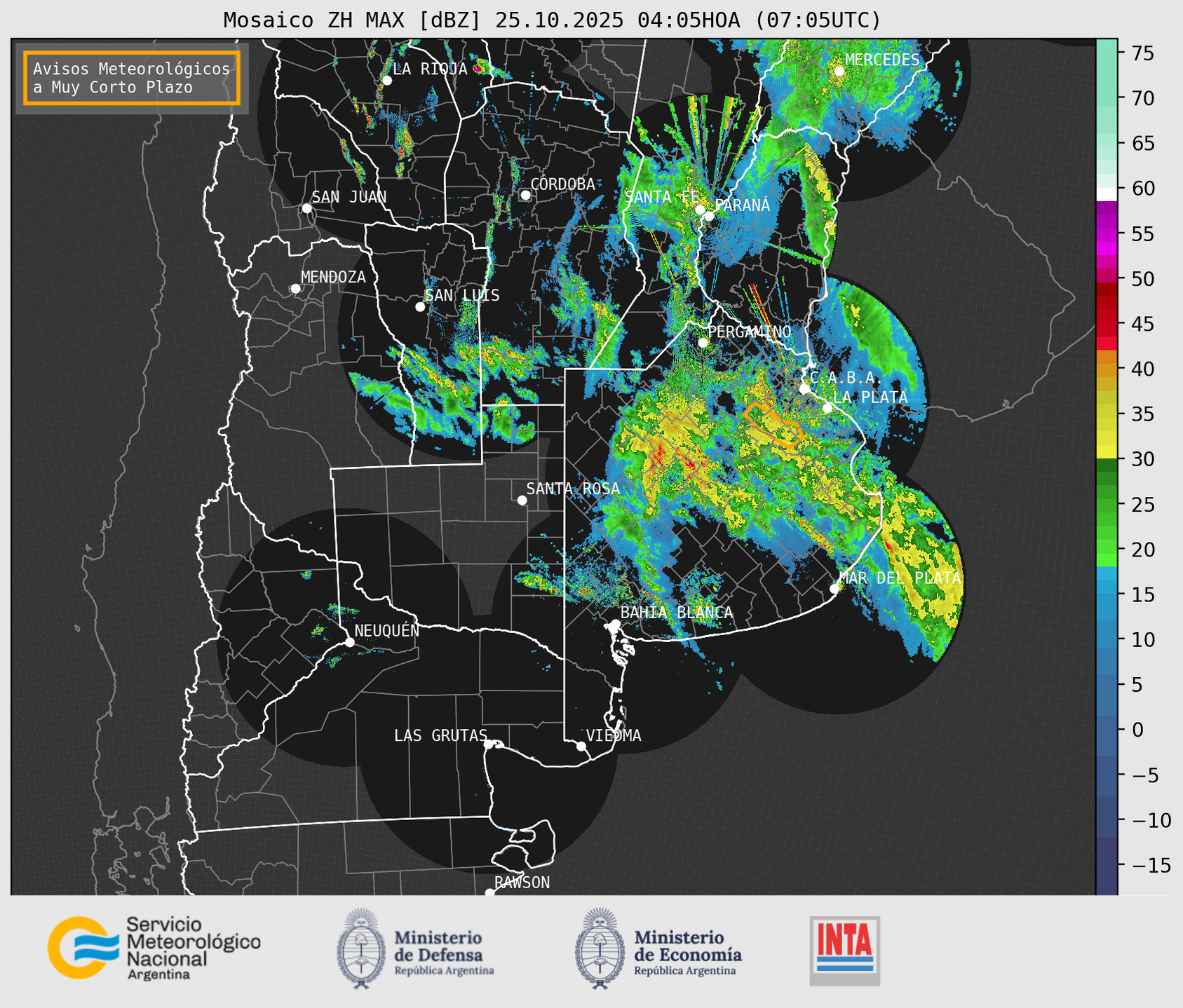Click the CÓRDOBA city label

pyautogui.click(x=562, y=184)
